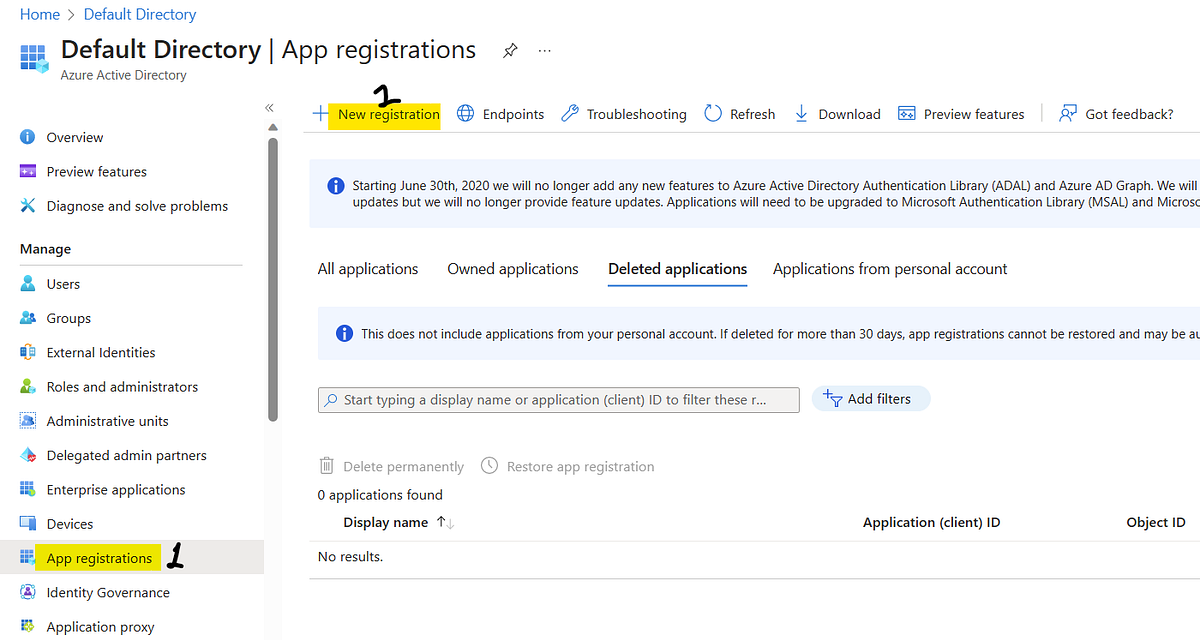Switch to the Owned applications tab
The width and height of the screenshot is (1200, 640).
[512, 268]
